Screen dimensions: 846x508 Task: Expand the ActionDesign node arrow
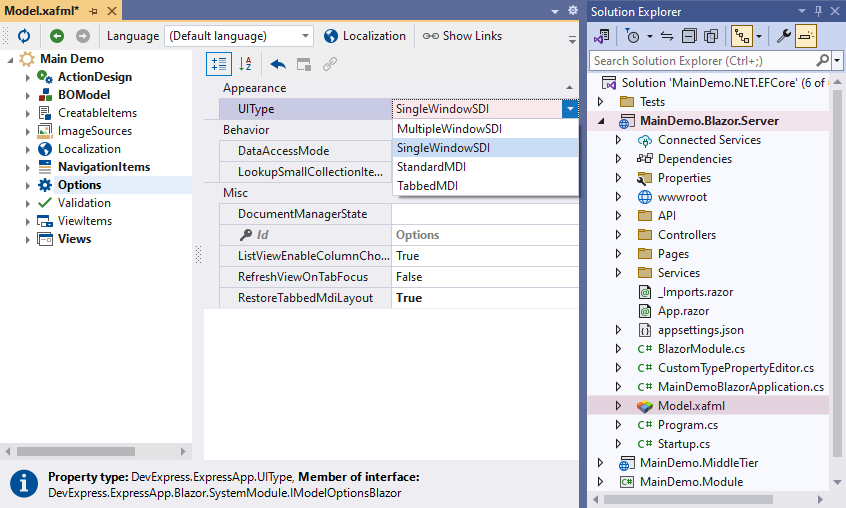[28, 78]
